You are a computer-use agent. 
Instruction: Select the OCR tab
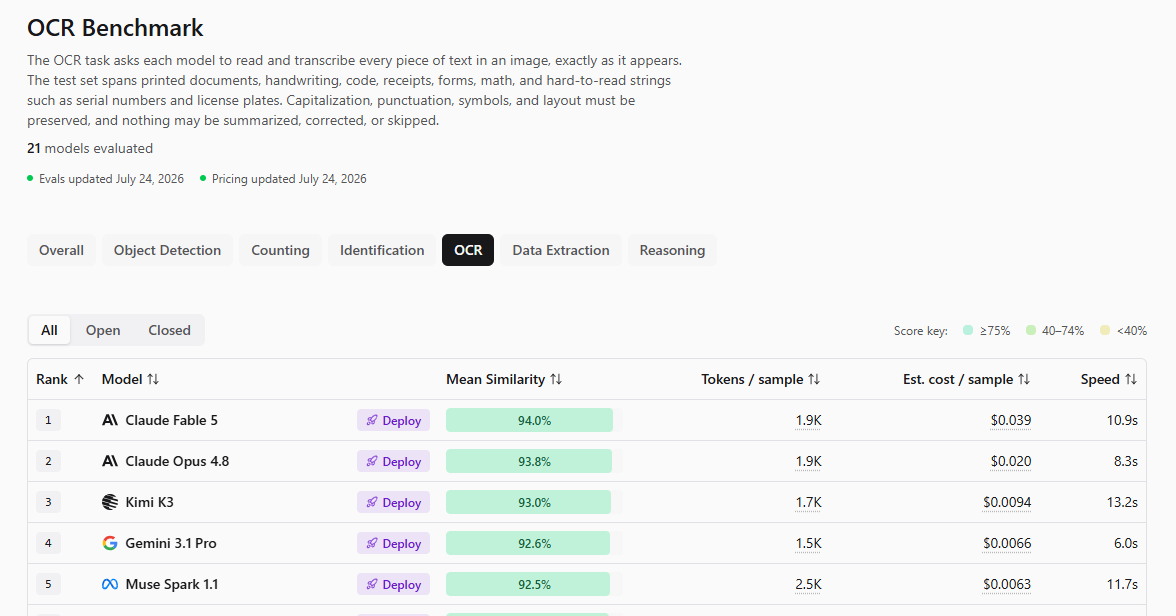468,250
